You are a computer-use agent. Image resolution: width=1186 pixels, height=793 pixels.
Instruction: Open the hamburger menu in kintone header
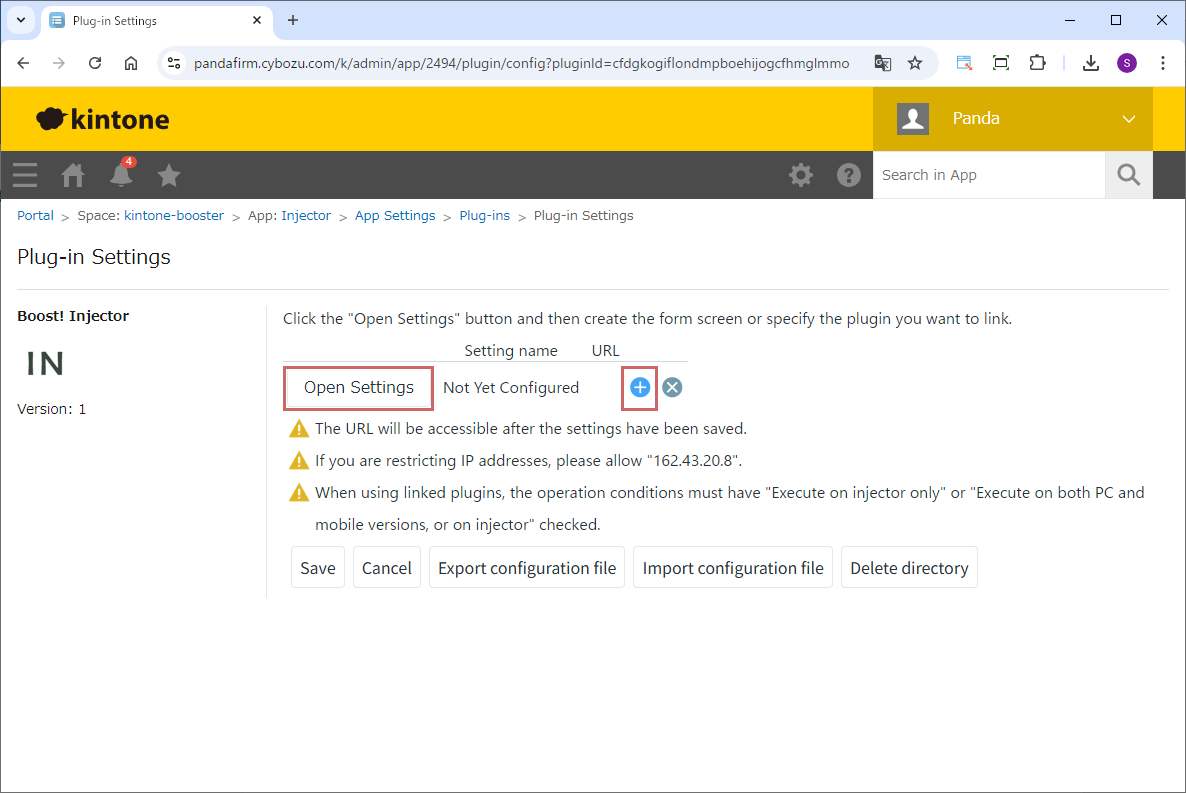tap(25, 175)
